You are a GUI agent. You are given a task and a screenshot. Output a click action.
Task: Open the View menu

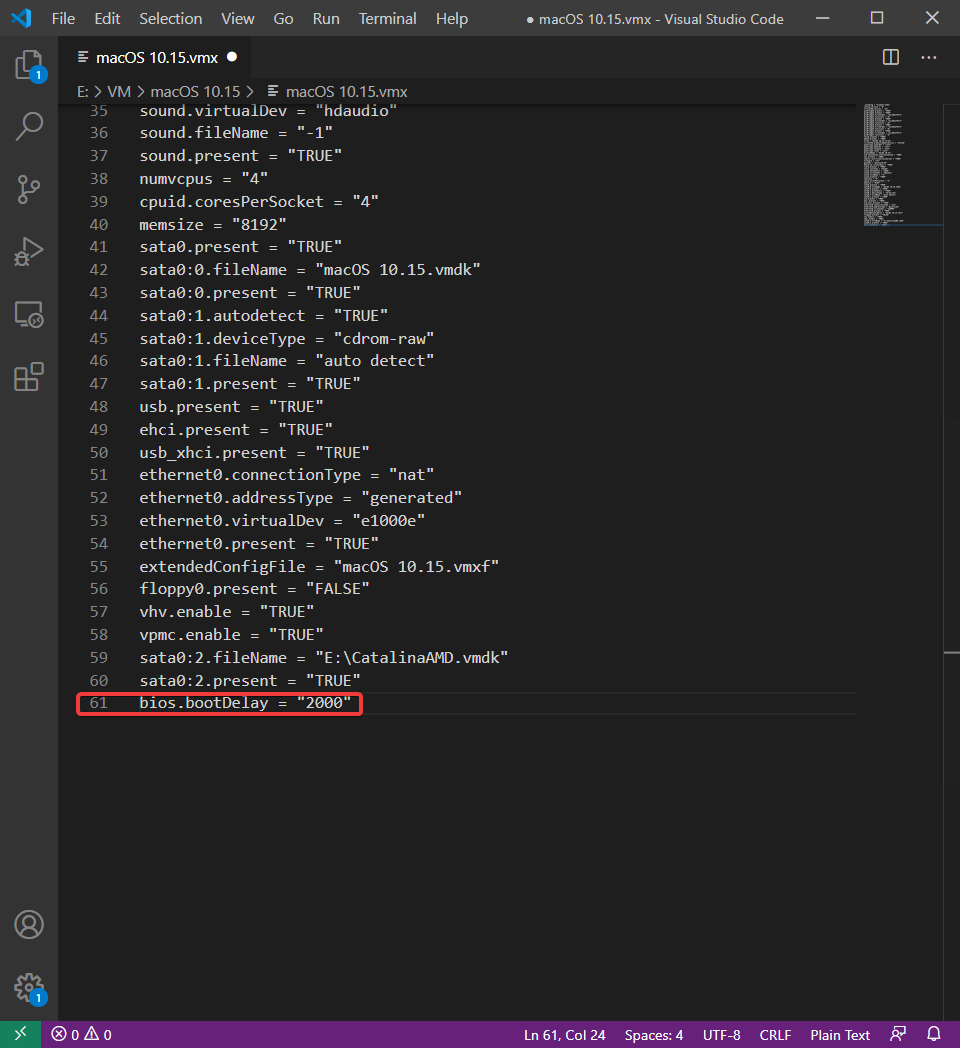[x=237, y=19]
